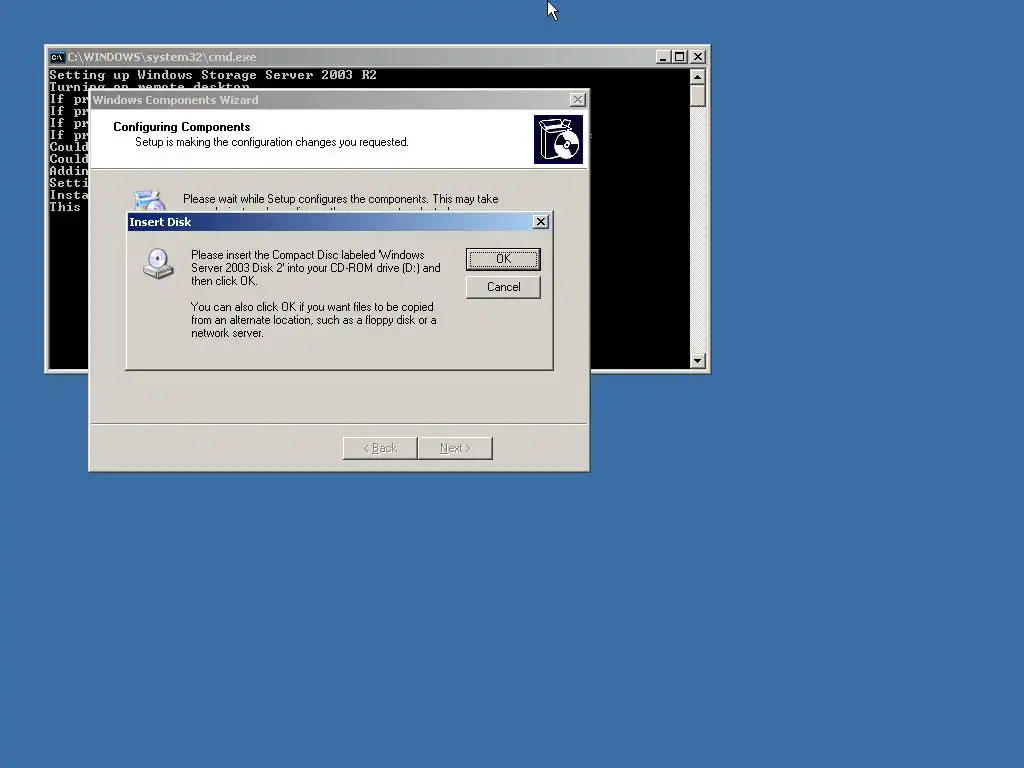The height and width of the screenshot is (768, 1024).
Task: Click the setup box icon in wizard header
Action: coord(558,140)
